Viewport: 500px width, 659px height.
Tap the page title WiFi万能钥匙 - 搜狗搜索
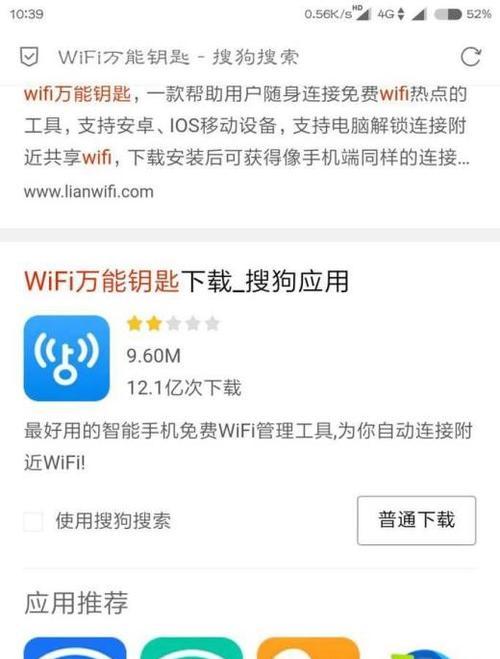point(178,57)
